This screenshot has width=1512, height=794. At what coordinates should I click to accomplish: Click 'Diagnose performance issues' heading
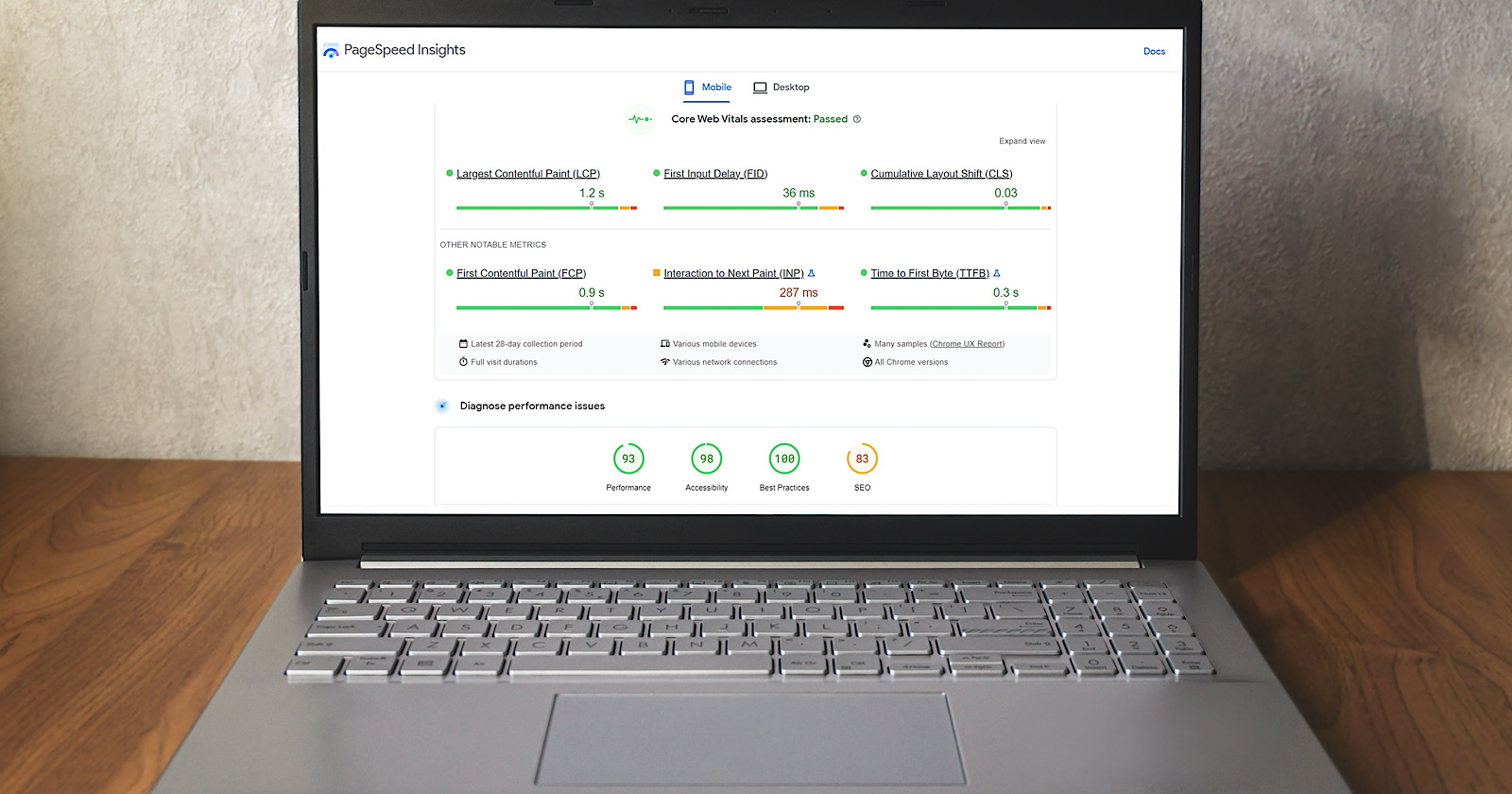point(532,406)
